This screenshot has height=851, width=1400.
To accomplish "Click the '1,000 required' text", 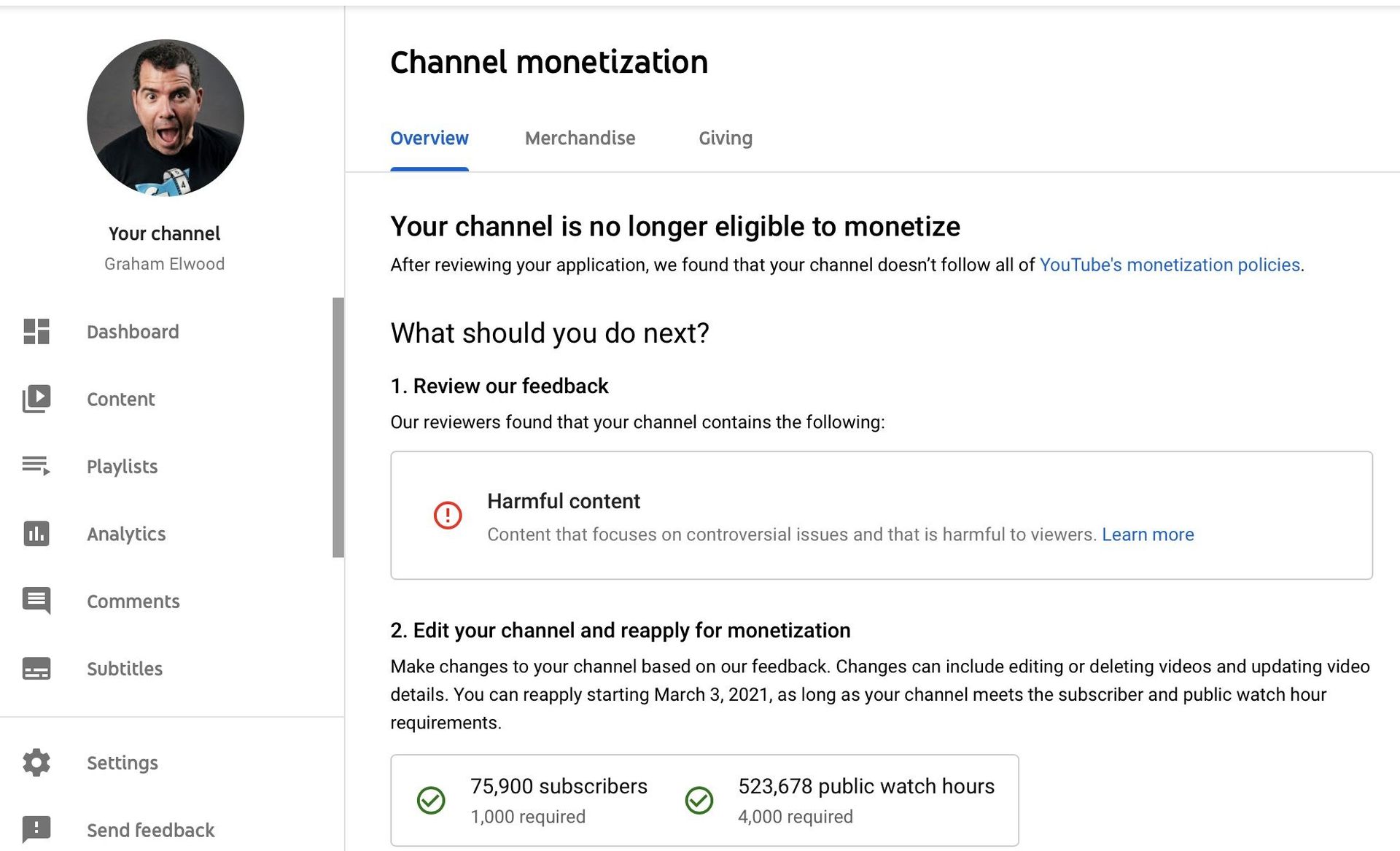I will coord(528,817).
